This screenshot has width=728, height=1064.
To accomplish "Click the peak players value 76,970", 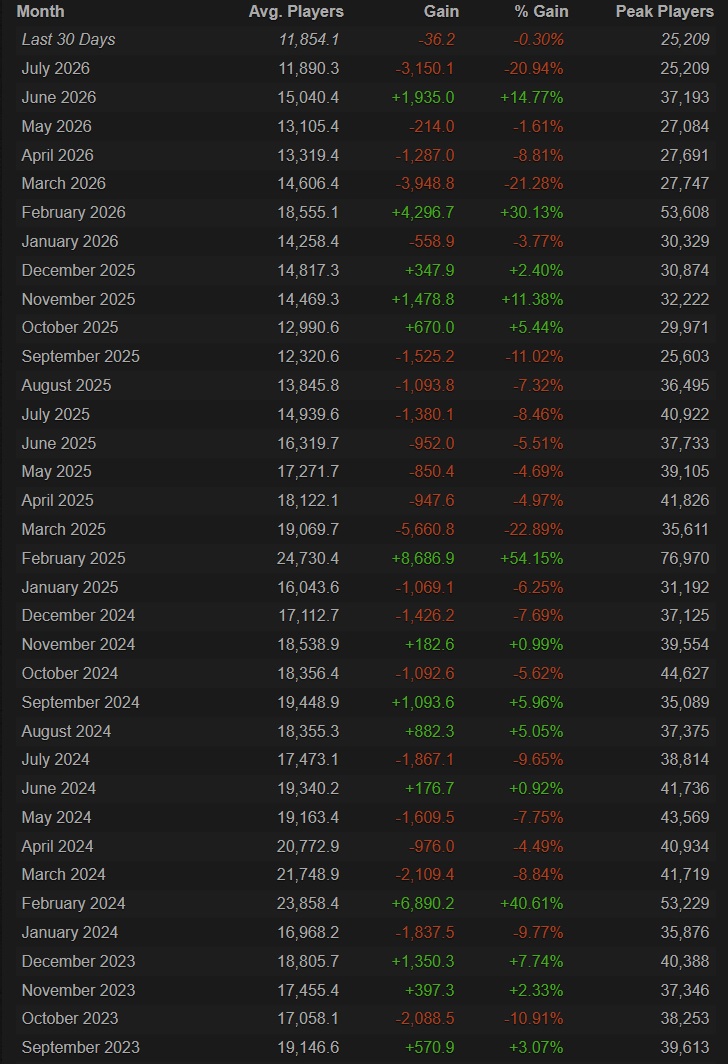I will 685,558.
